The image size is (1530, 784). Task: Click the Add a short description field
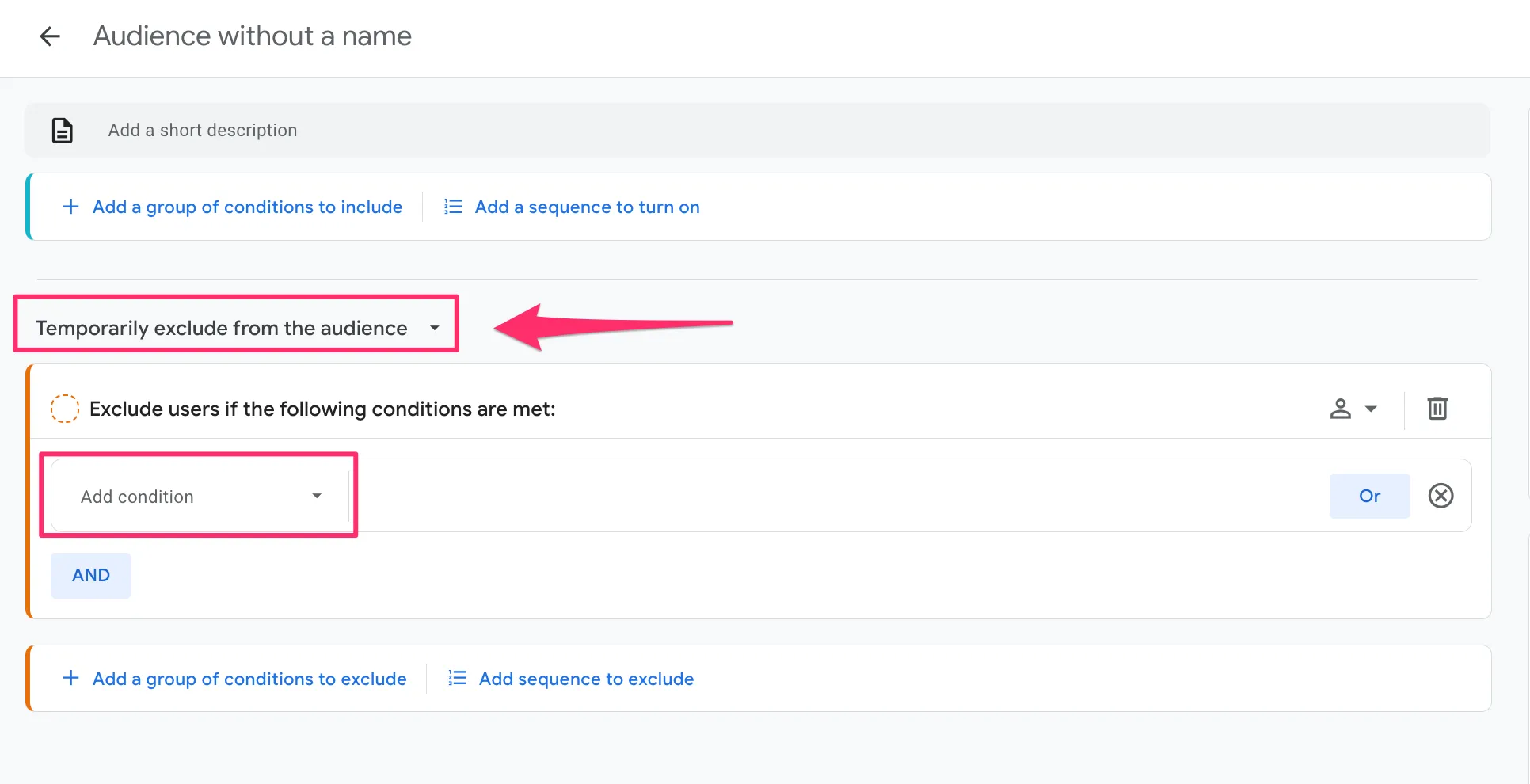point(203,130)
